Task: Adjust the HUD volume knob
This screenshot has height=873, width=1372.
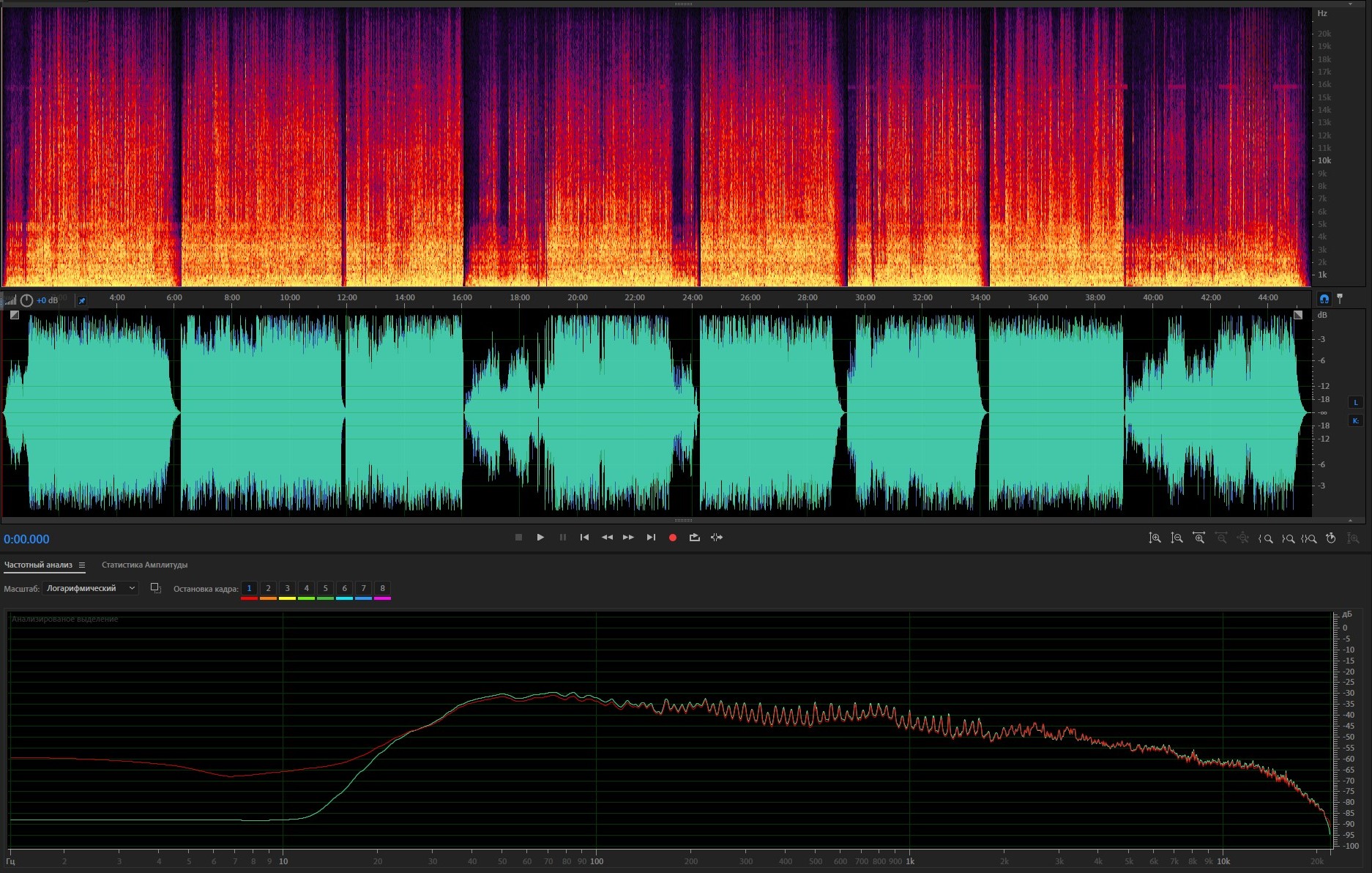Action: [26, 300]
